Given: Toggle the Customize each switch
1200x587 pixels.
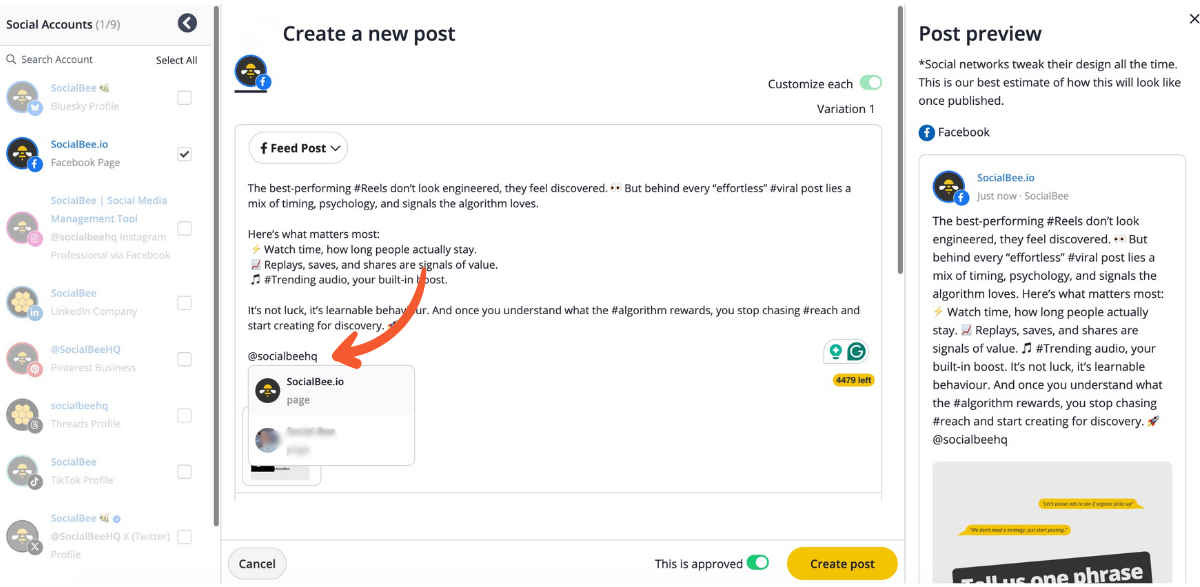Looking at the screenshot, I should [870, 83].
